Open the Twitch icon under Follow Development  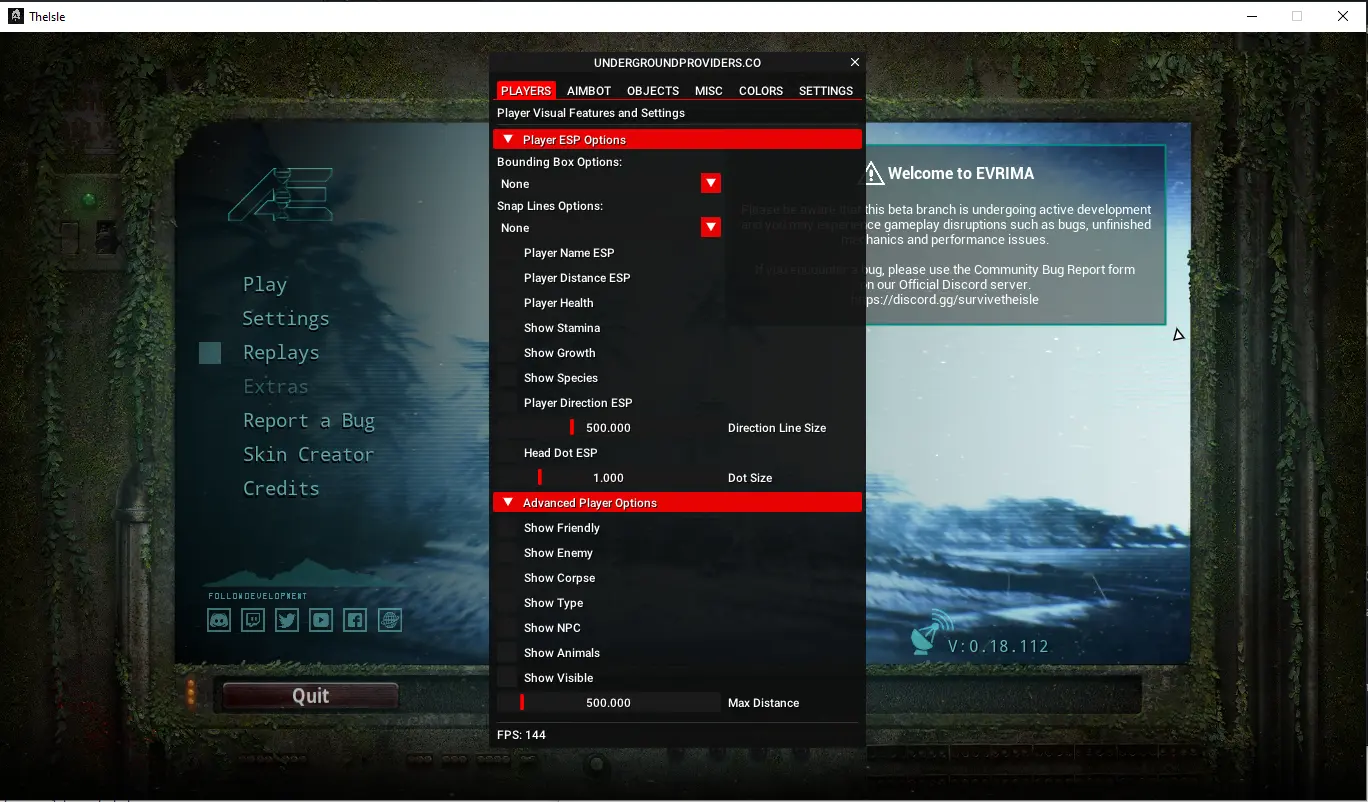click(253, 620)
